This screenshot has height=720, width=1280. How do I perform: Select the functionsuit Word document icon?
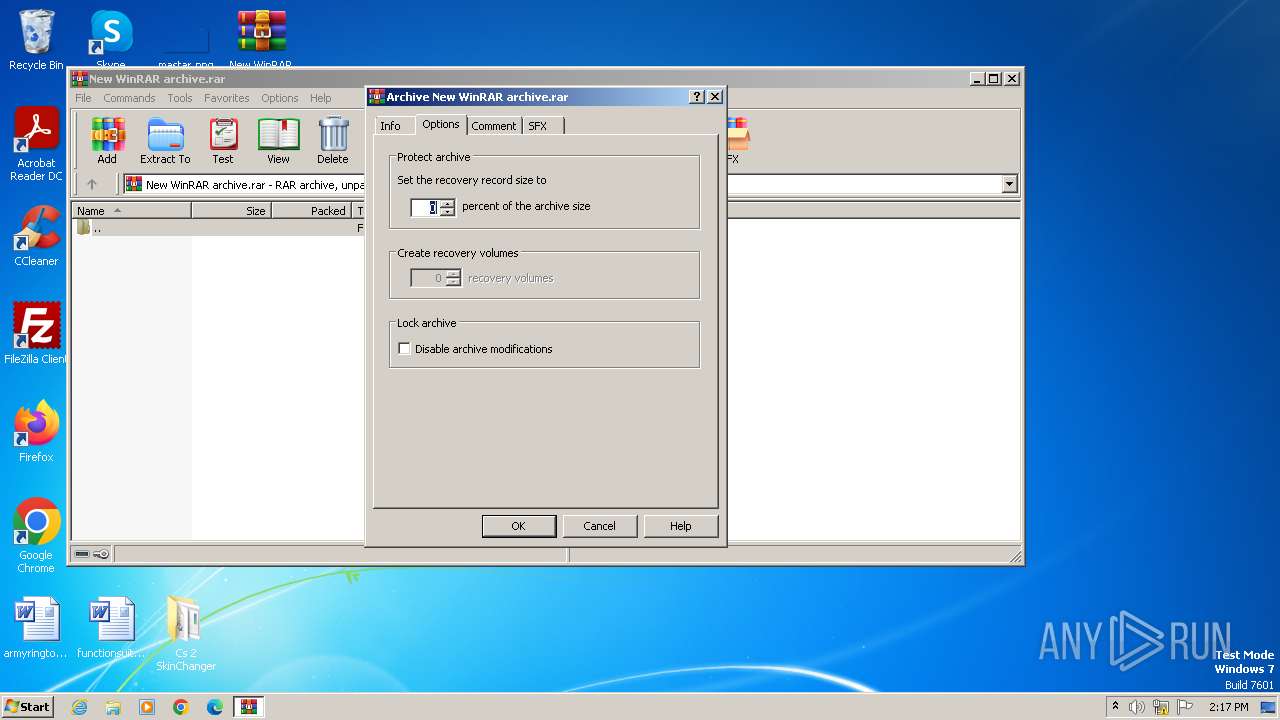tap(110, 628)
